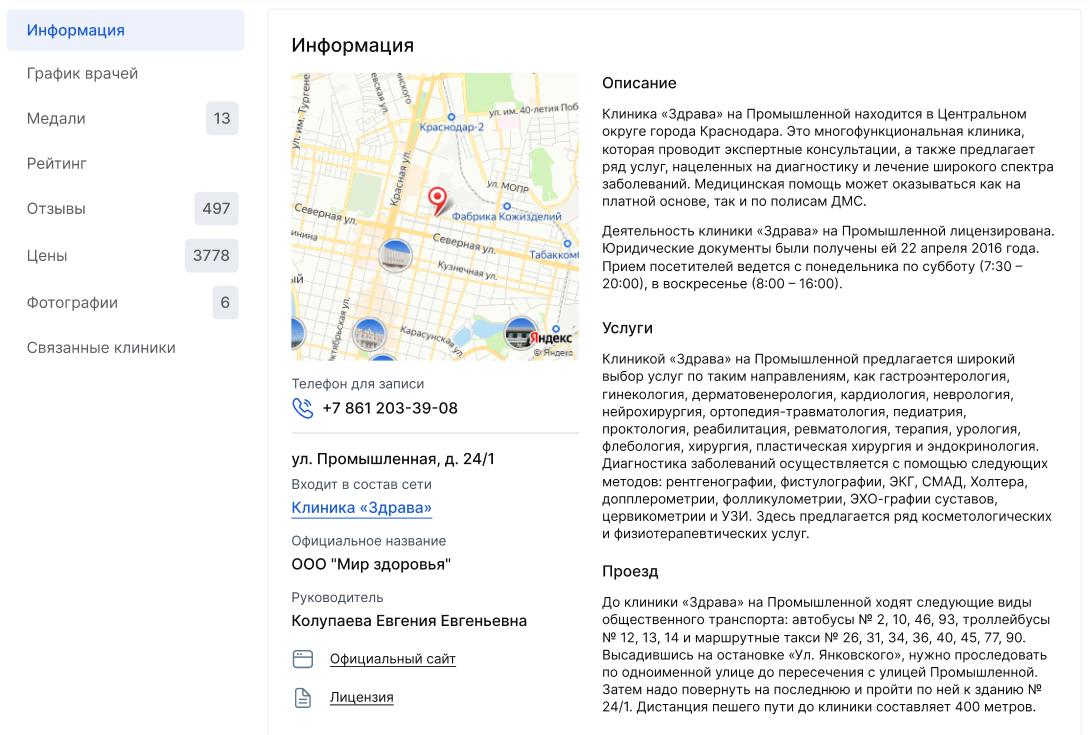
Task: Click the building photo marker near Северная ул.
Action: tap(395, 256)
